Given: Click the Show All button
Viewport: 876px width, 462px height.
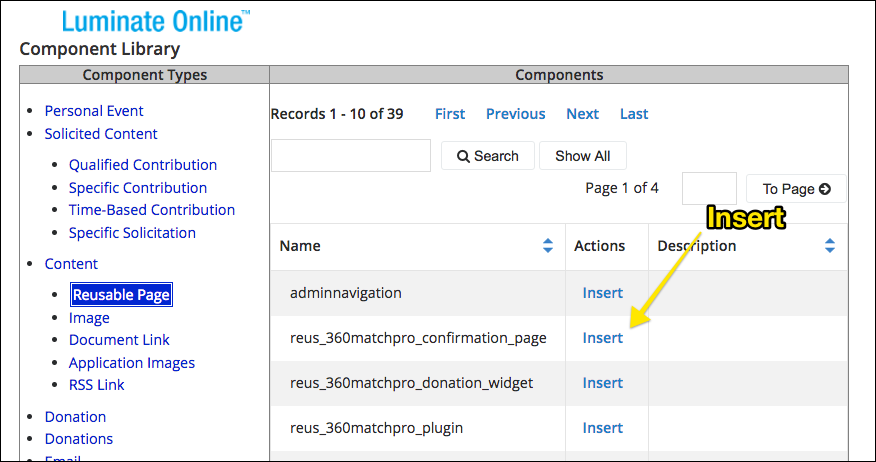Looking at the screenshot, I should point(582,156).
